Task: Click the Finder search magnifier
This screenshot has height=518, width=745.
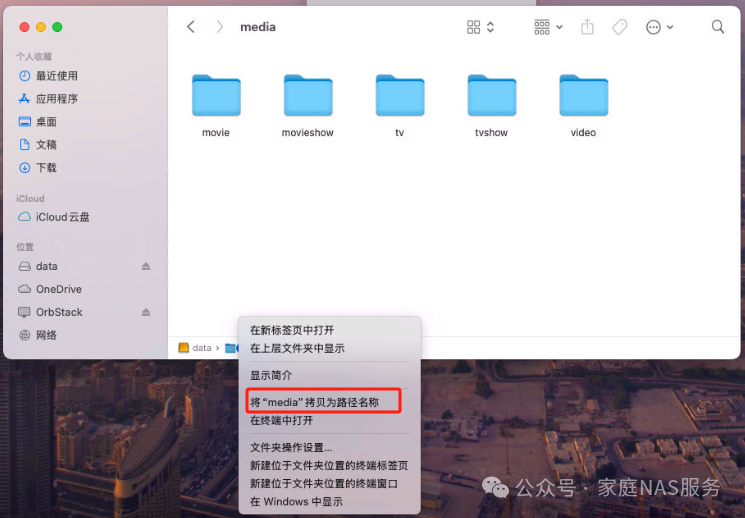Action: (x=718, y=27)
